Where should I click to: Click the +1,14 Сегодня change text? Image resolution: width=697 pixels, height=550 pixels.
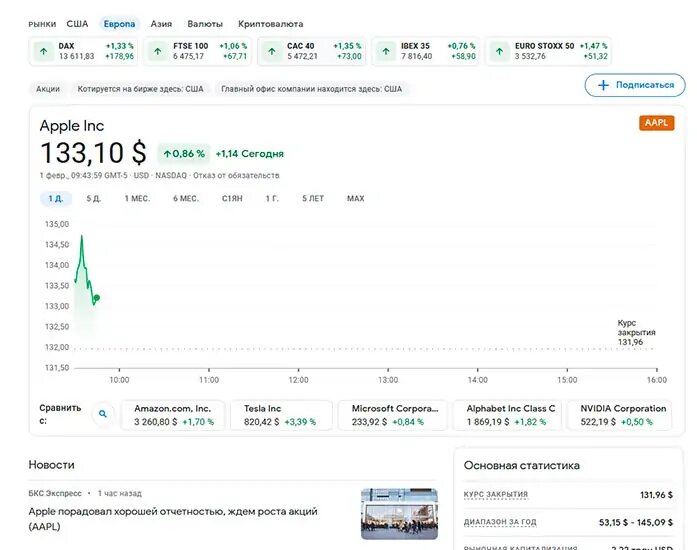pos(249,154)
